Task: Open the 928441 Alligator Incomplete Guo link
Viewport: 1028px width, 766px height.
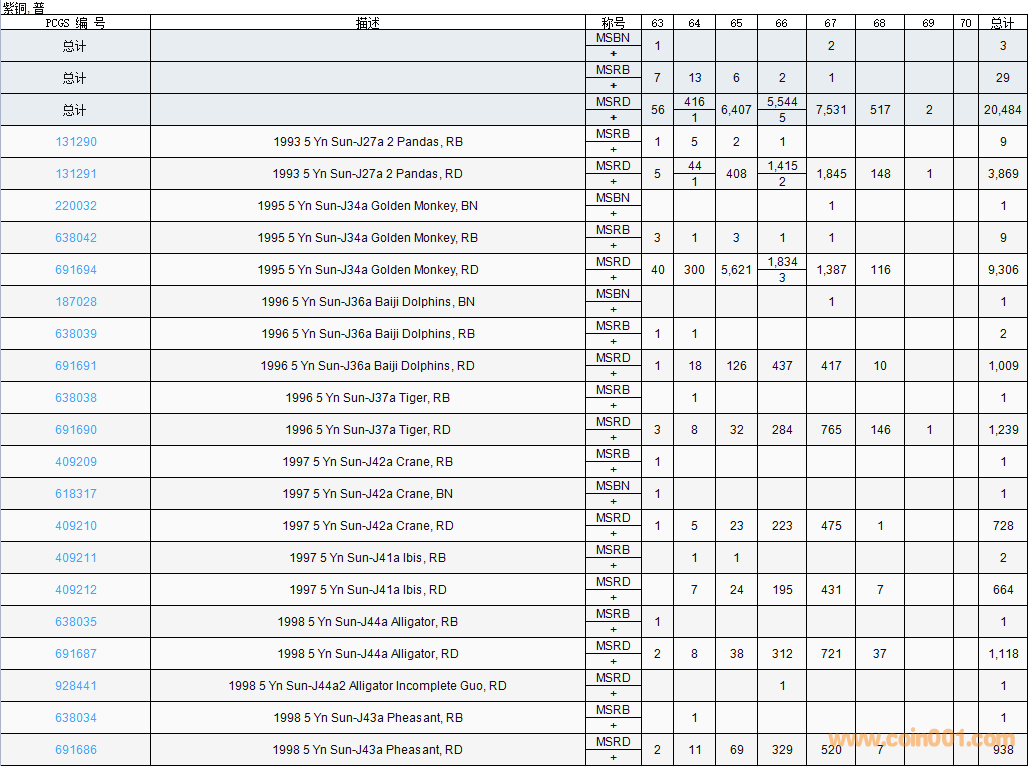Action: click(x=76, y=686)
